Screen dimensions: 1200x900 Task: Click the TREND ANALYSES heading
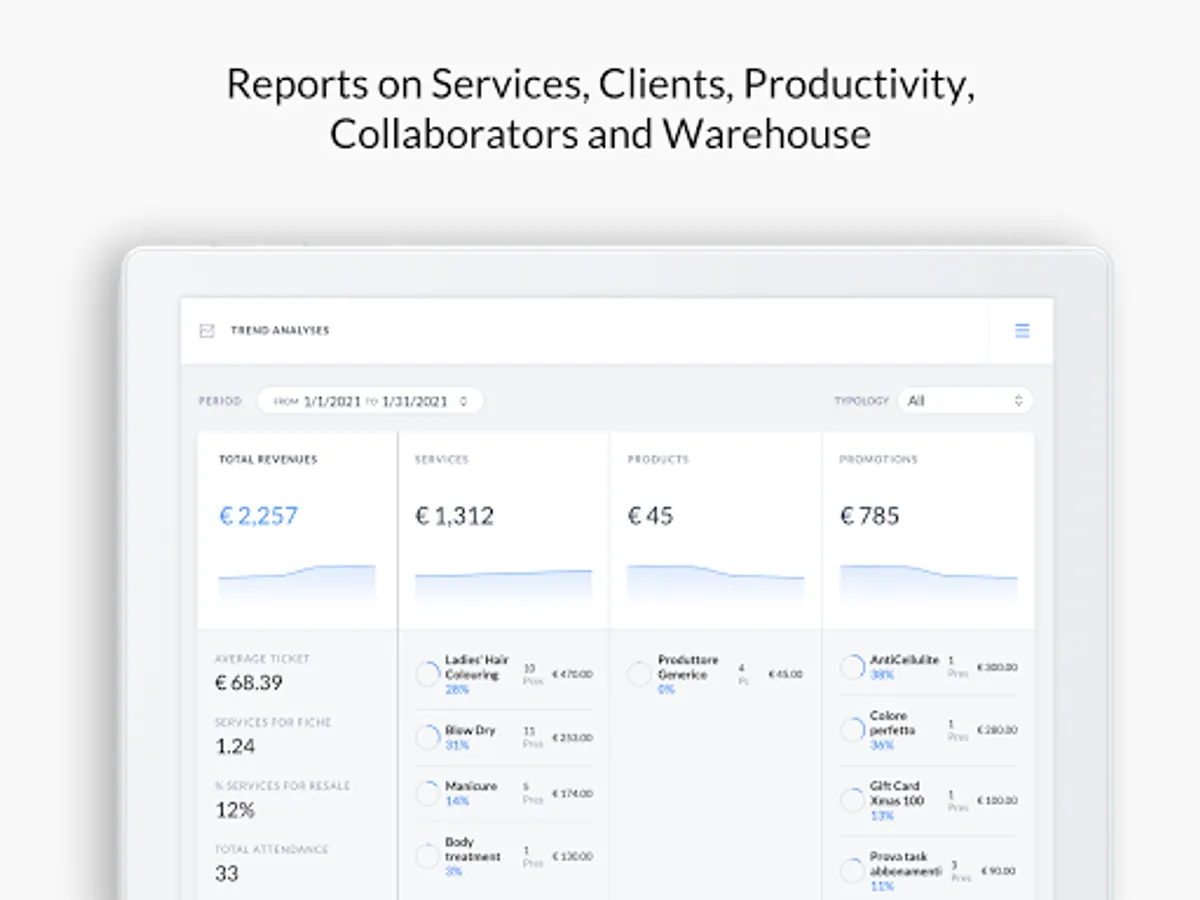click(280, 331)
